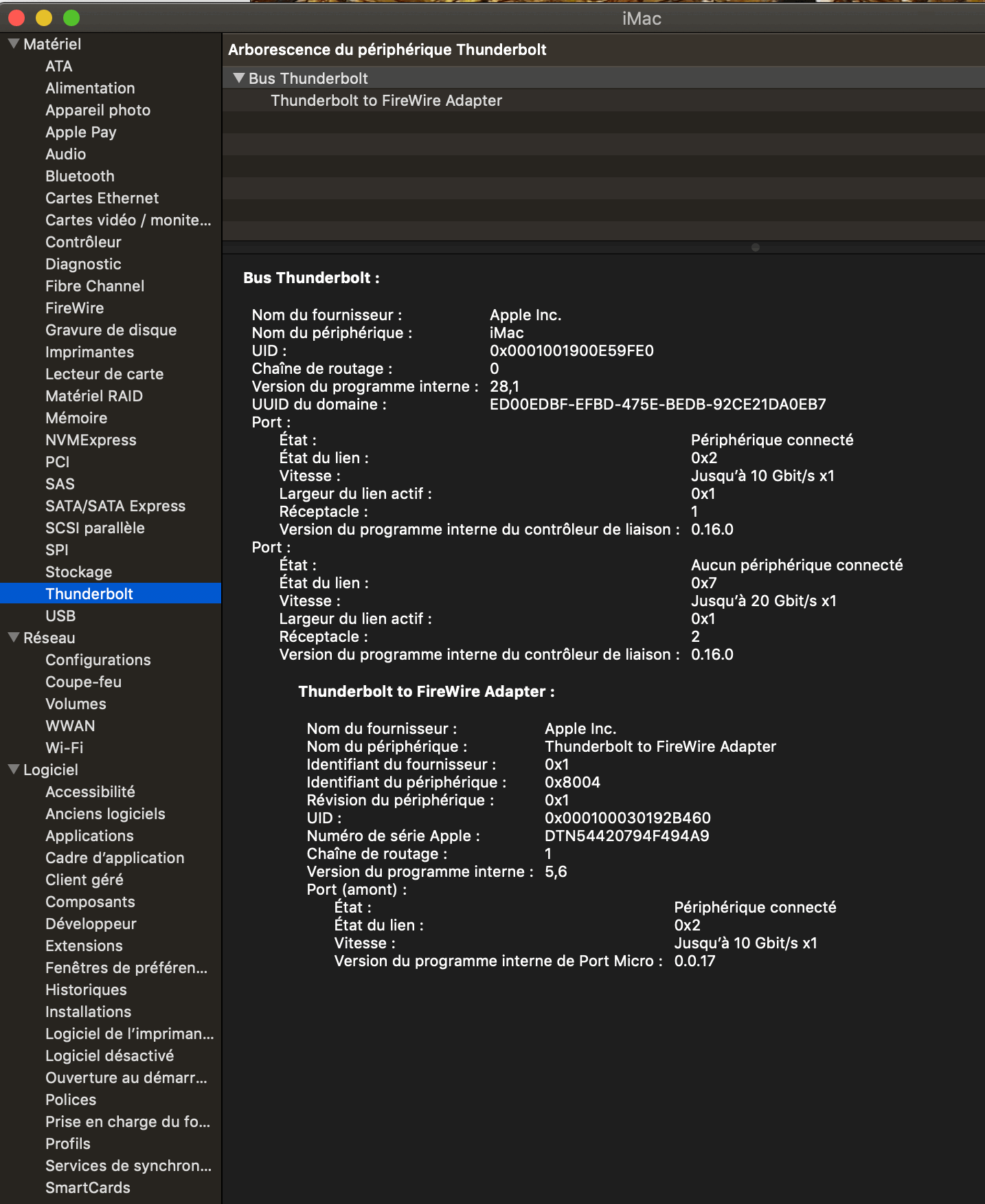Select Appareil photo category
985x1204 pixels.
click(x=98, y=110)
